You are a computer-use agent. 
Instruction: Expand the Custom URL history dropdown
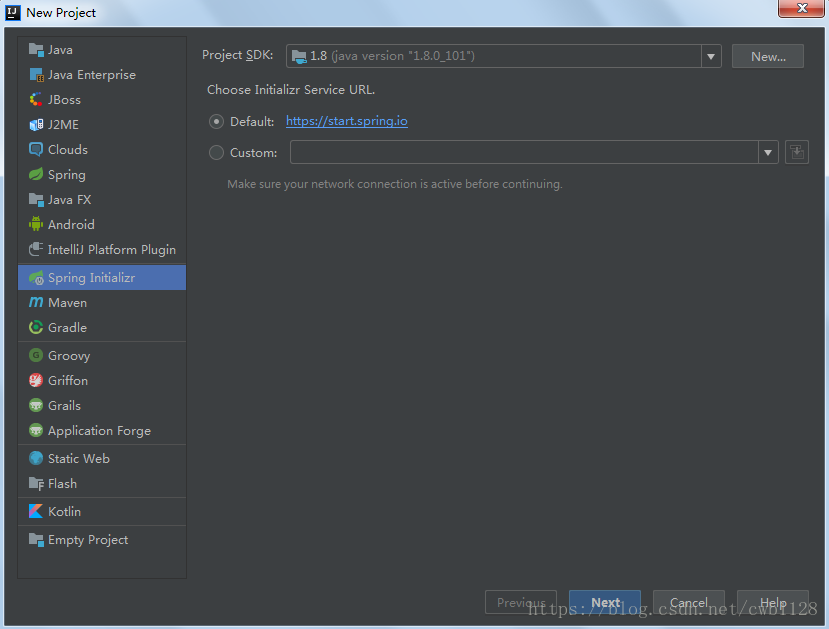(768, 152)
